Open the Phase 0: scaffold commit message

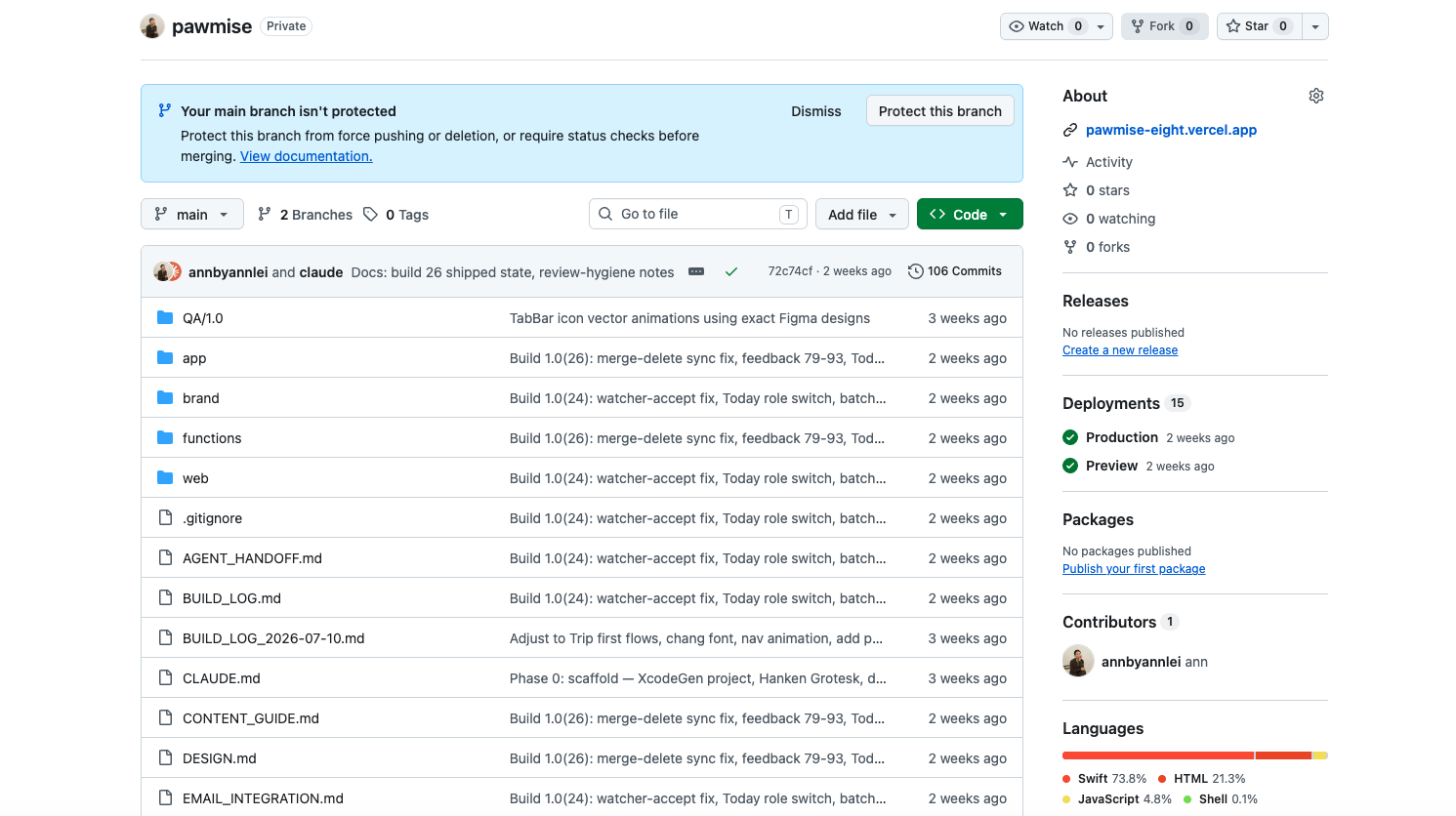[x=698, y=678]
